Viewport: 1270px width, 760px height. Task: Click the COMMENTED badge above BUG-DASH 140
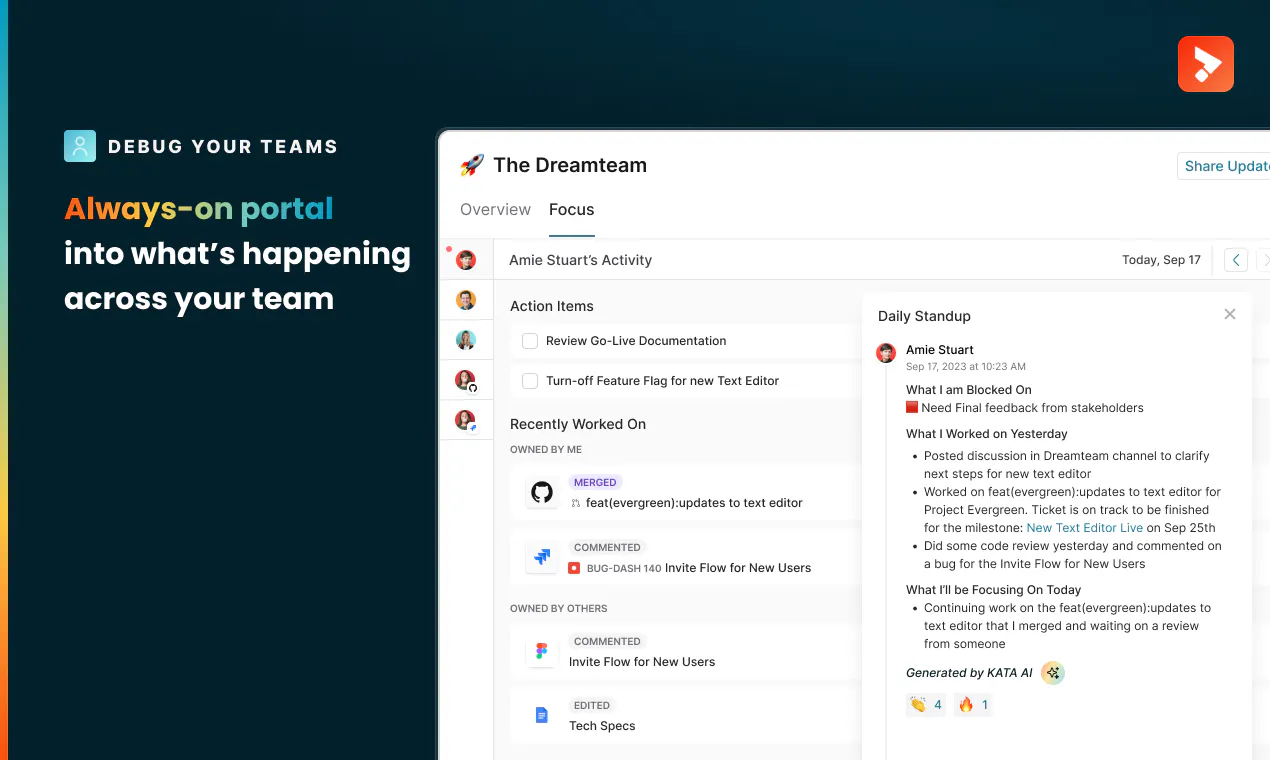(x=607, y=547)
